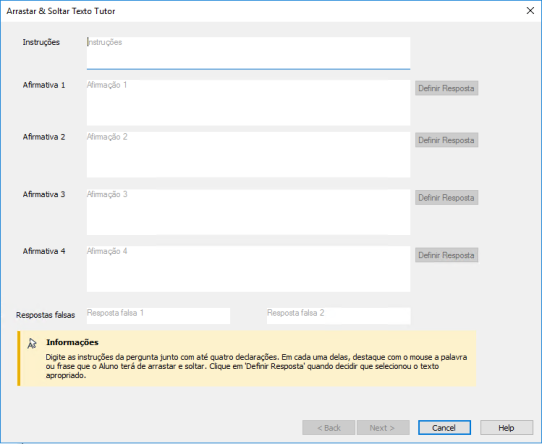Click the Resposta falsa 2 field
The height and width of the screenshot is (444, 542).
[x=339, y=316]
